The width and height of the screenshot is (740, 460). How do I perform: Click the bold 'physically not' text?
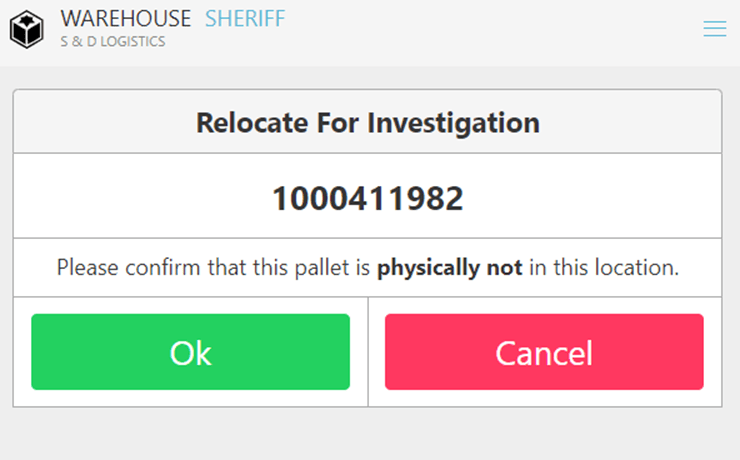pyautogui.click(x=449, y=268)
